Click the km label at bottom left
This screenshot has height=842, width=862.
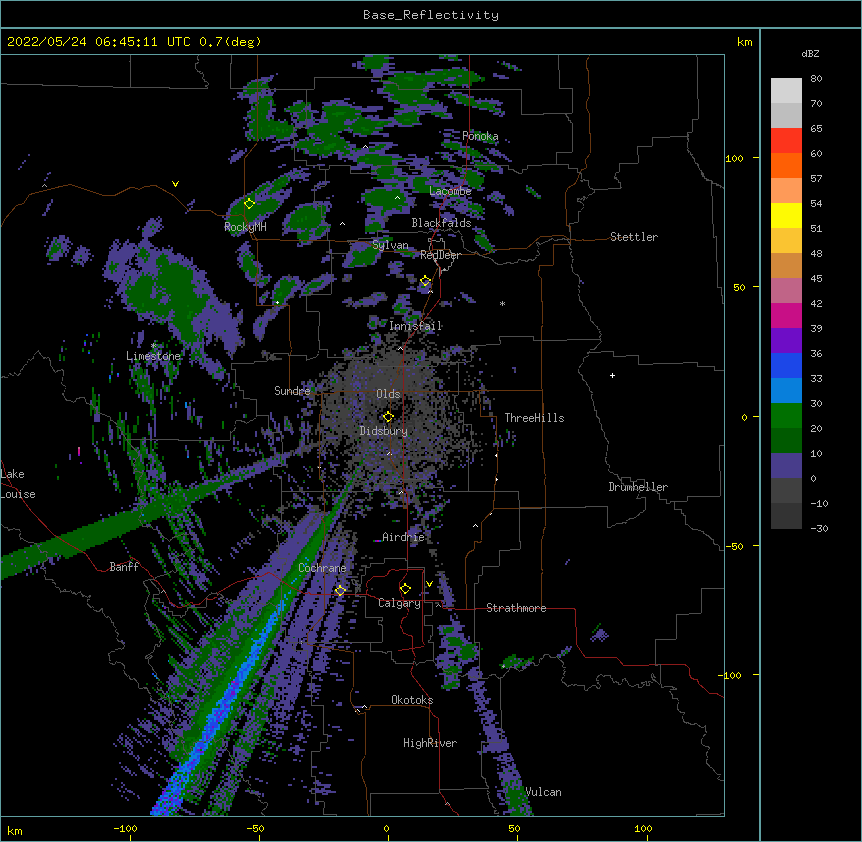click(x=15, y=830)
